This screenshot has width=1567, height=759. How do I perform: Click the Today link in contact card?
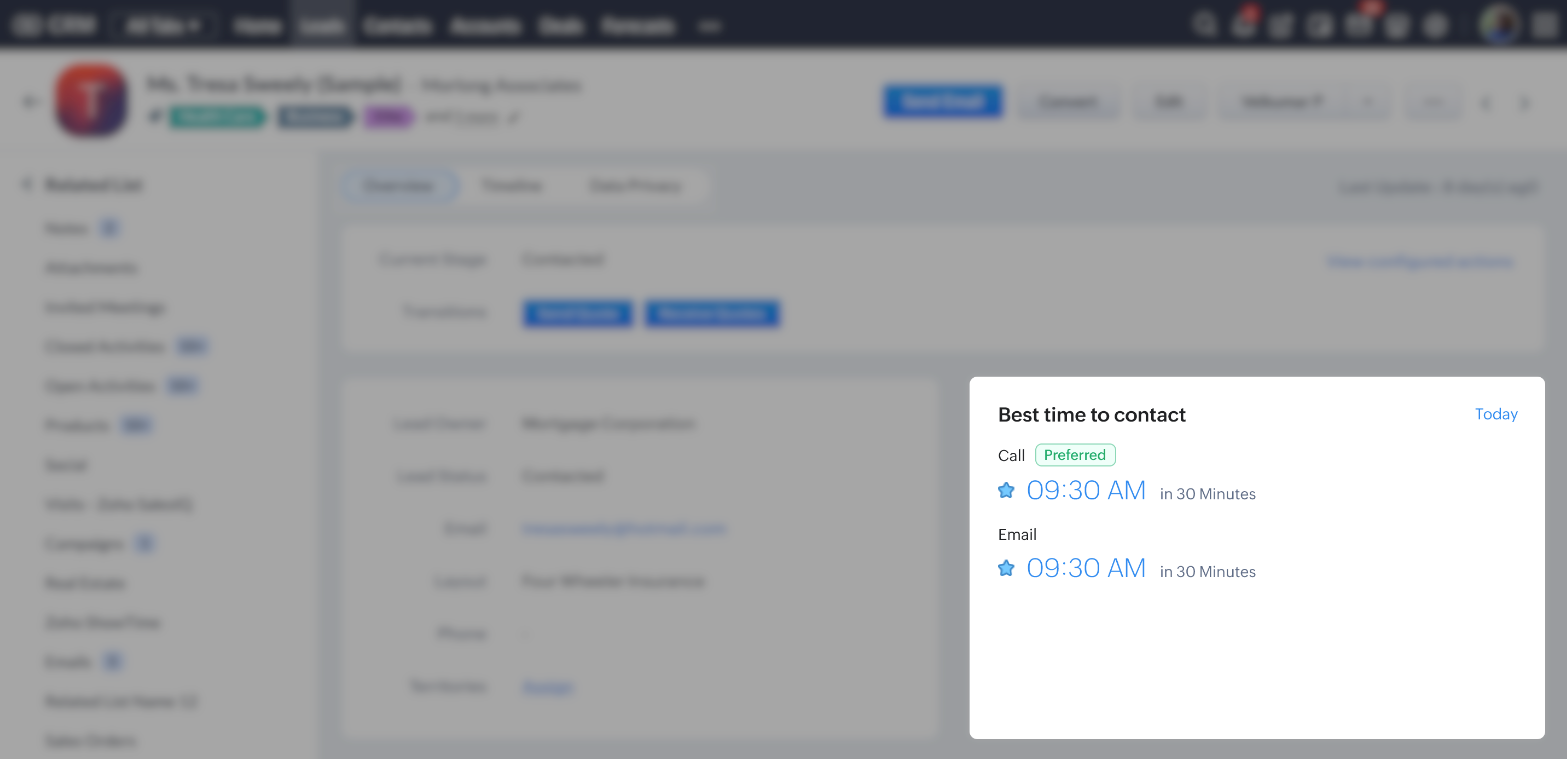[x=1496, y=414]
